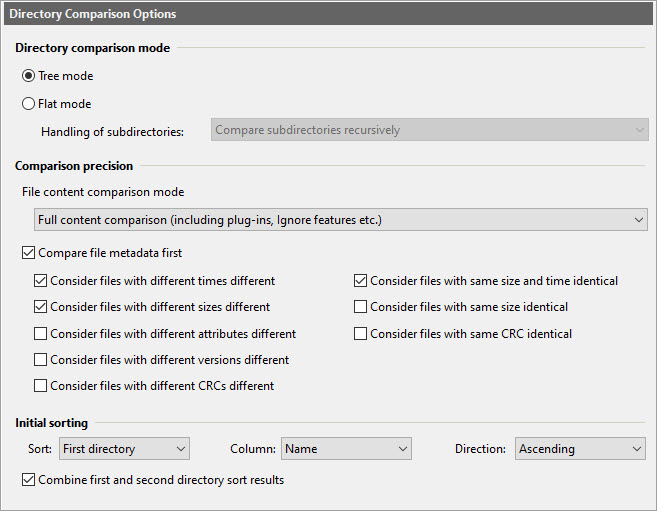Screen dimensions: 658x512
Task: Open the Sort dropdown showing First directory
Action: 124,449
